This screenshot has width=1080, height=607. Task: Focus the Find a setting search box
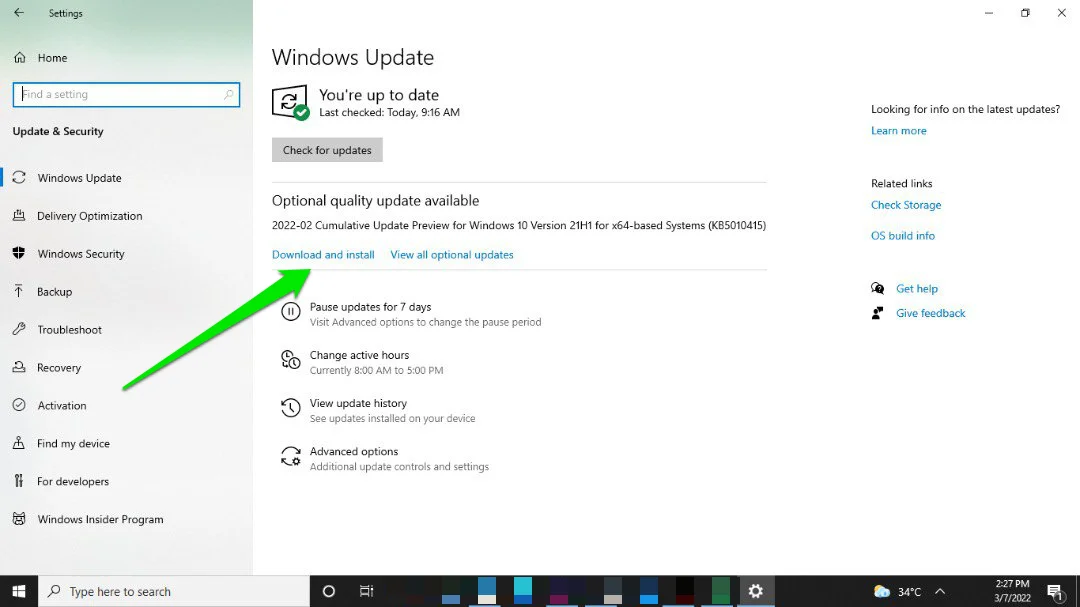(126, 94)
